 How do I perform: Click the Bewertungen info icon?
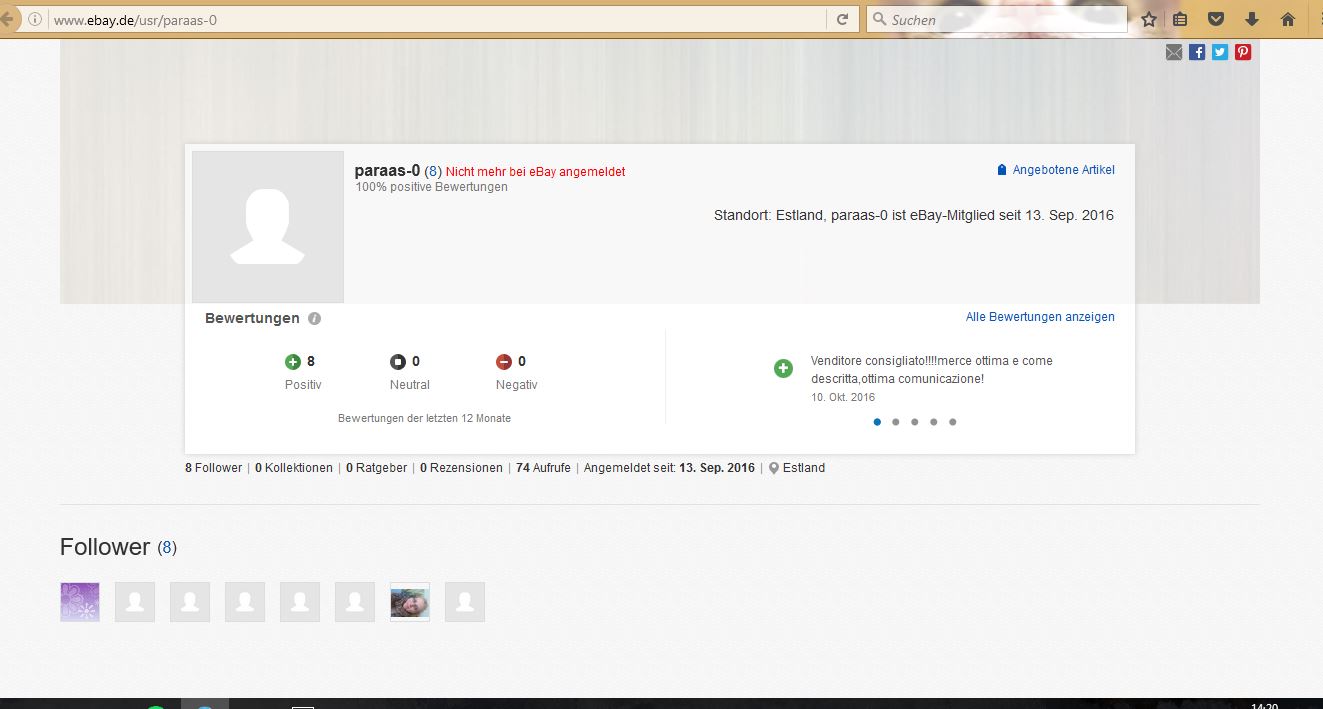[314, 319]
